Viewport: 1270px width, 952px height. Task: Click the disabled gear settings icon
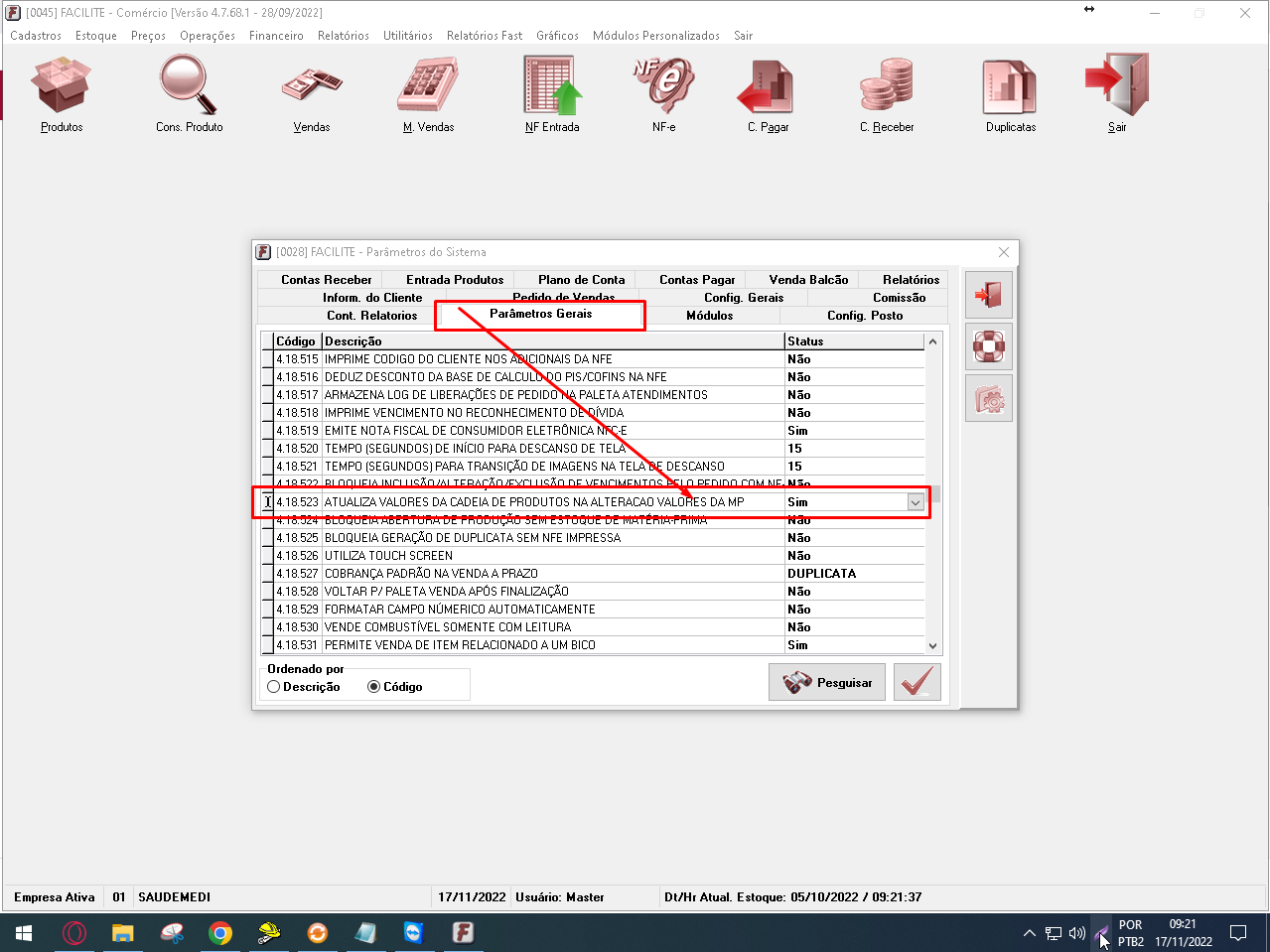(989, 398)
